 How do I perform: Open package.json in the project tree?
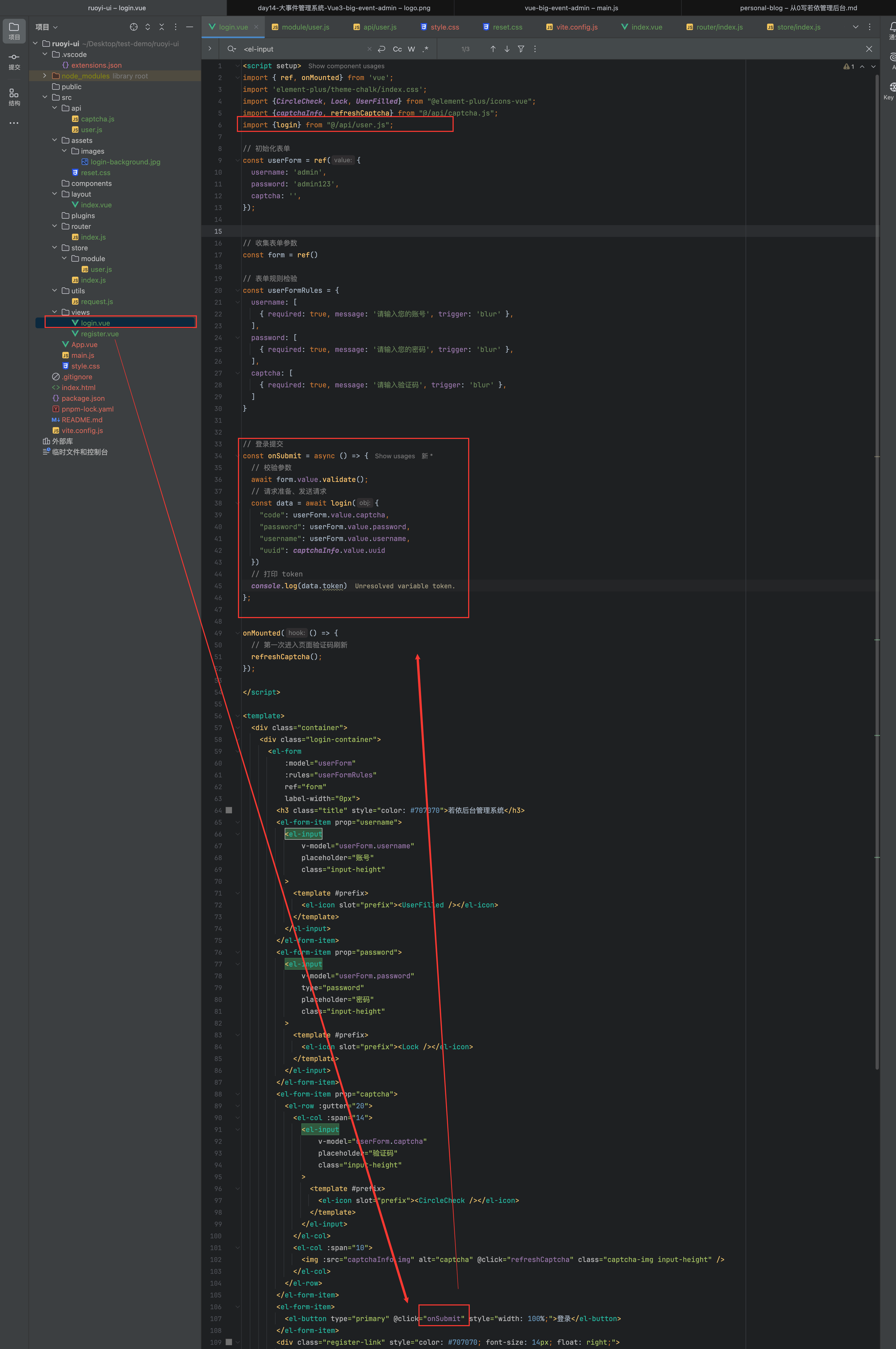84,398
